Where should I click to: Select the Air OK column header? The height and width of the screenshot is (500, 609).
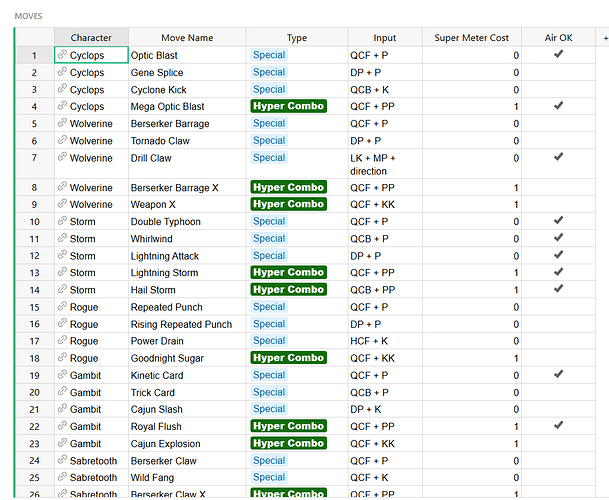pyautogui.click(x=559, y=37)
